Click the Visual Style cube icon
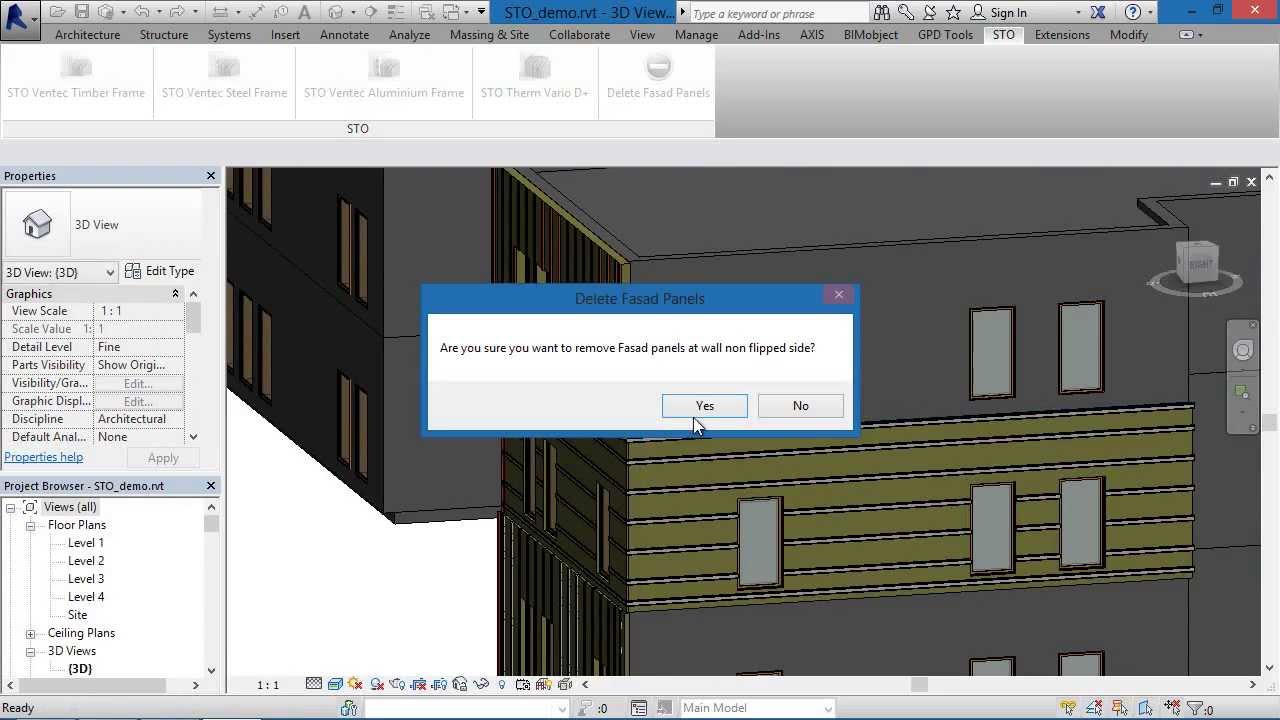This screenshot has width=1280, height=720. coord(335,685)
